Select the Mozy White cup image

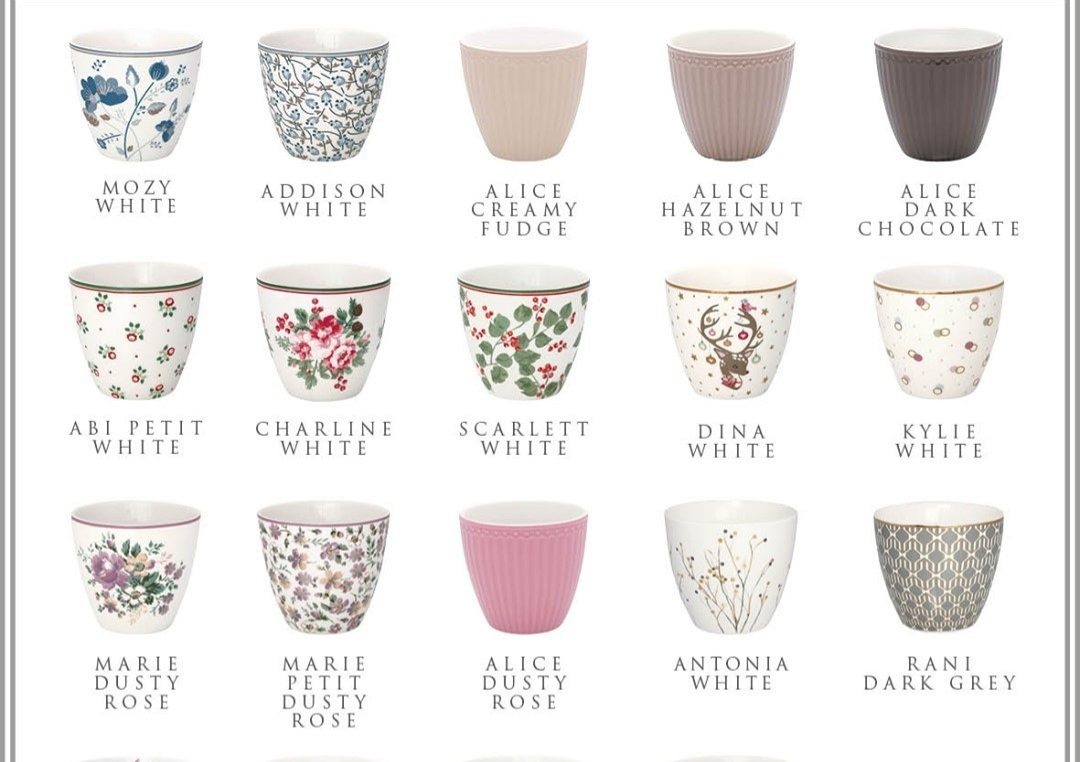point(136,95)
